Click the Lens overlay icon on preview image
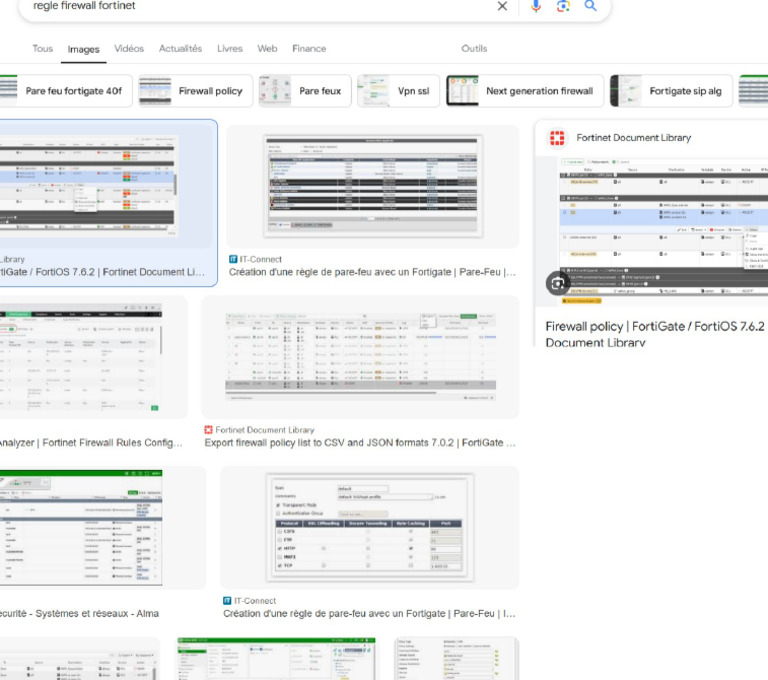 [558, 283]
